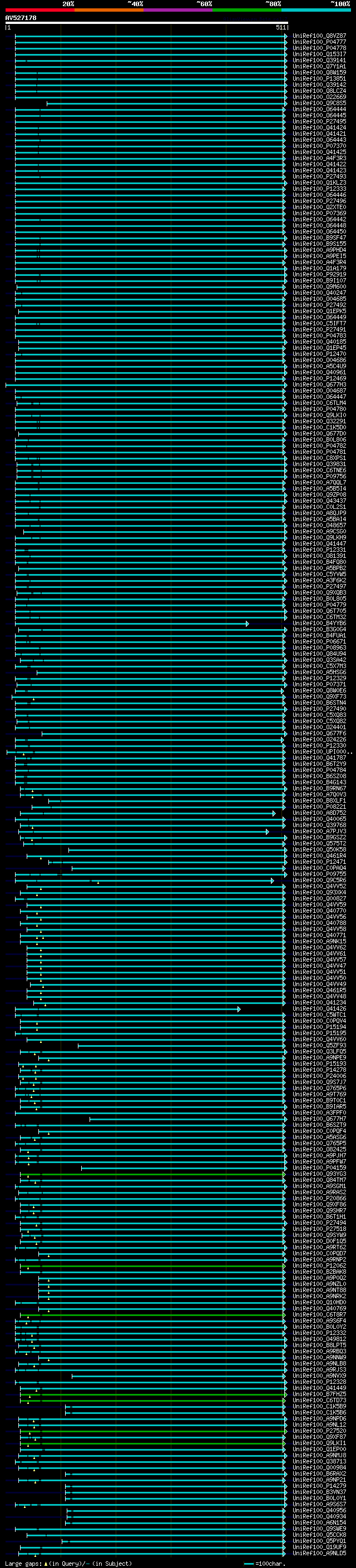Select the UniRef100_Q4VV59 label
Image resolution: width=356 pixels, height=1568 pixels.
319,904
